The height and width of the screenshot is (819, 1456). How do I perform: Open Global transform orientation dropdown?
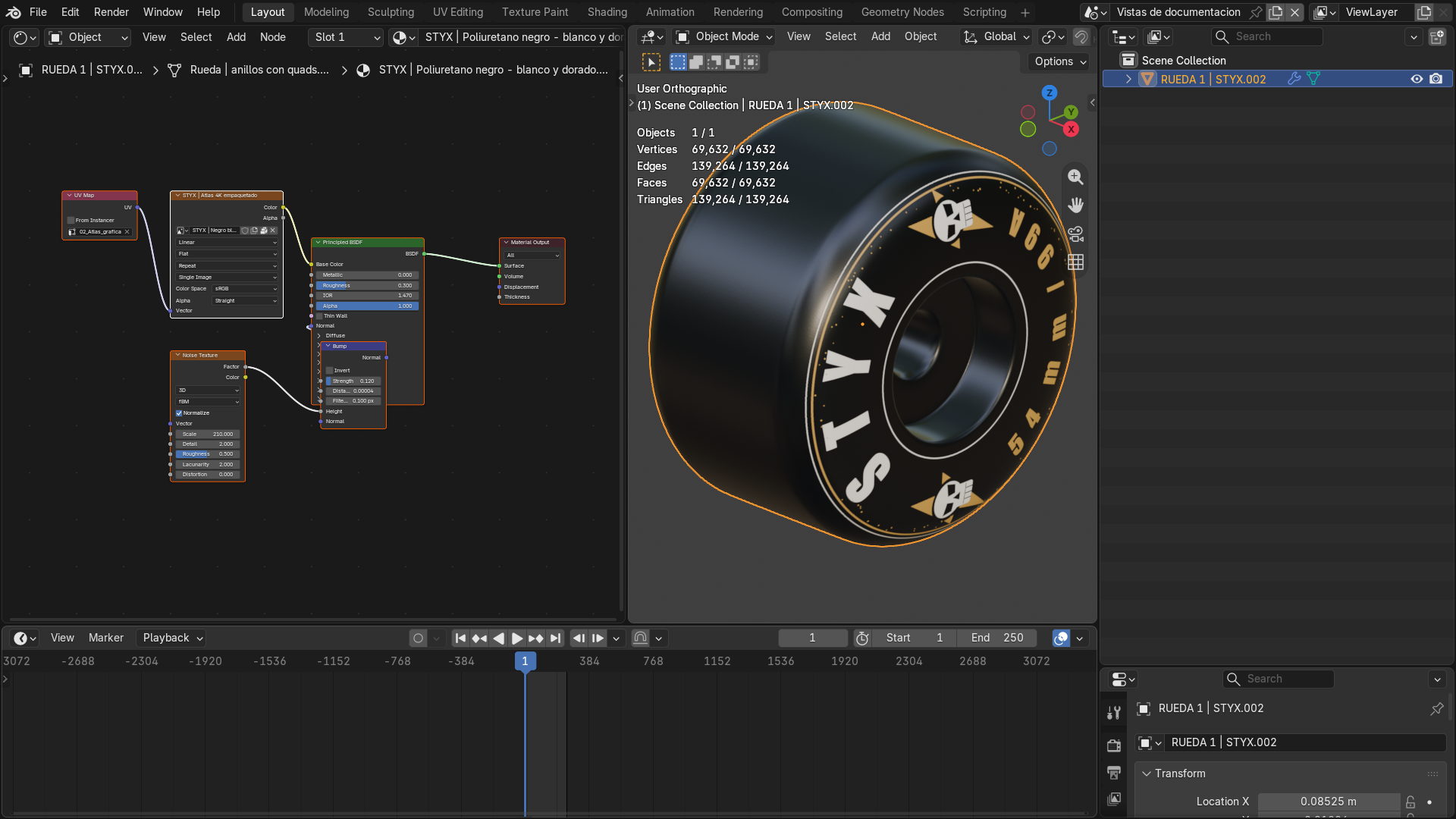click(x=996, y=36)
